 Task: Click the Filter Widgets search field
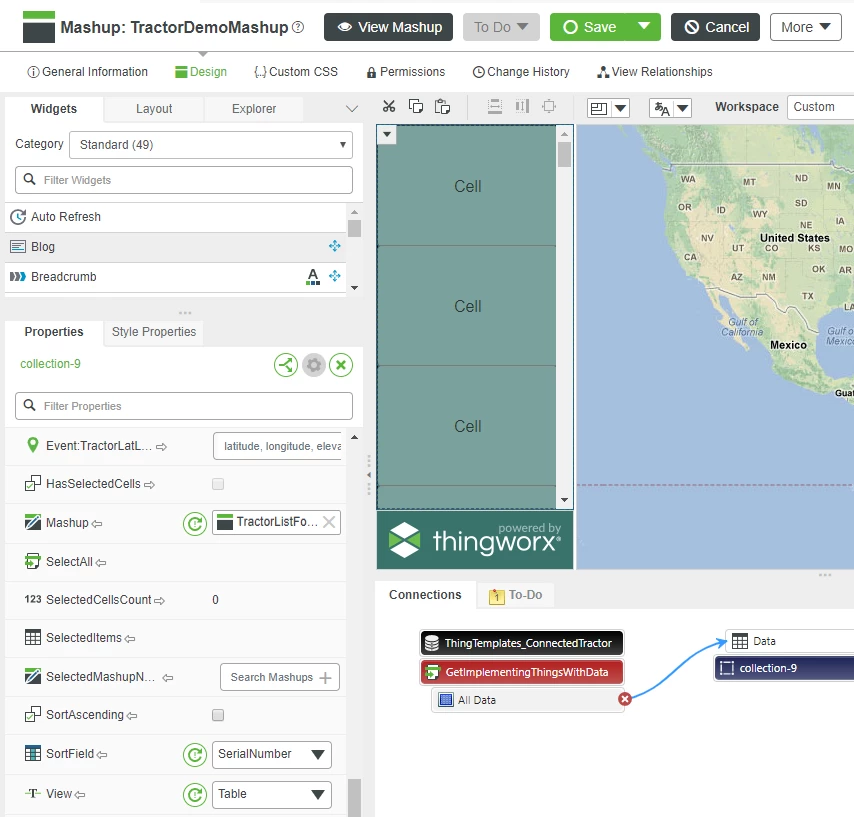click(184, 180)
